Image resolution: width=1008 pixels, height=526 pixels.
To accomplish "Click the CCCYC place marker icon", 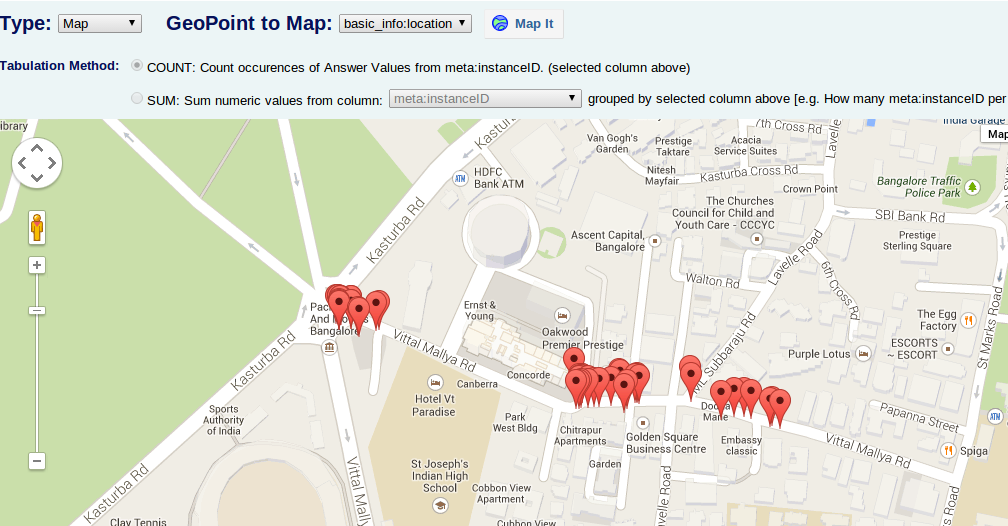I will click(757, 239).
